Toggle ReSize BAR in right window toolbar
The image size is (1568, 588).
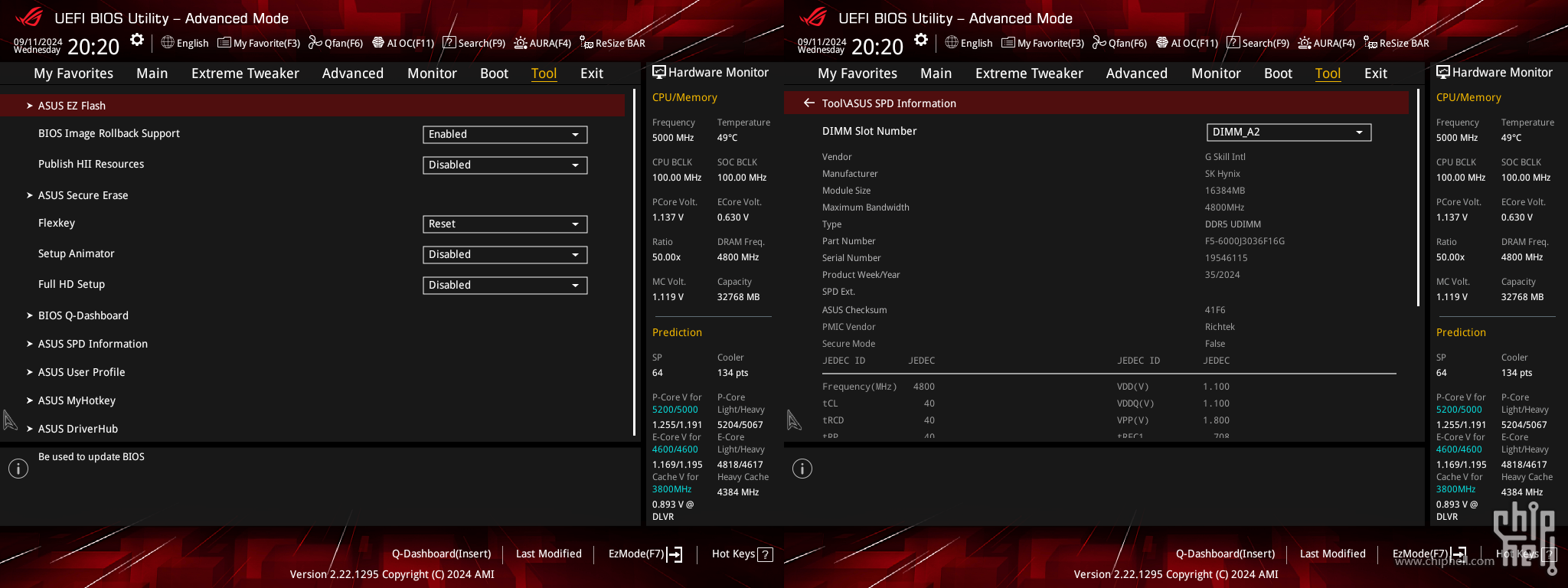[1396, 43]
